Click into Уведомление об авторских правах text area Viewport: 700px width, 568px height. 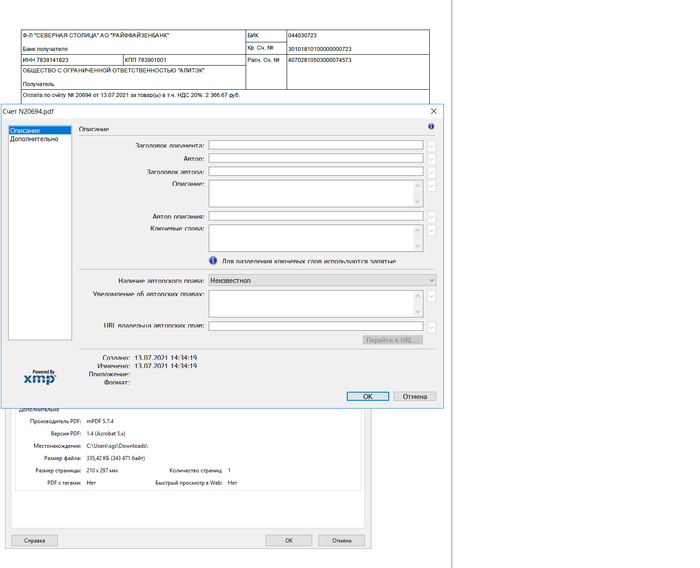coord(311,303)
